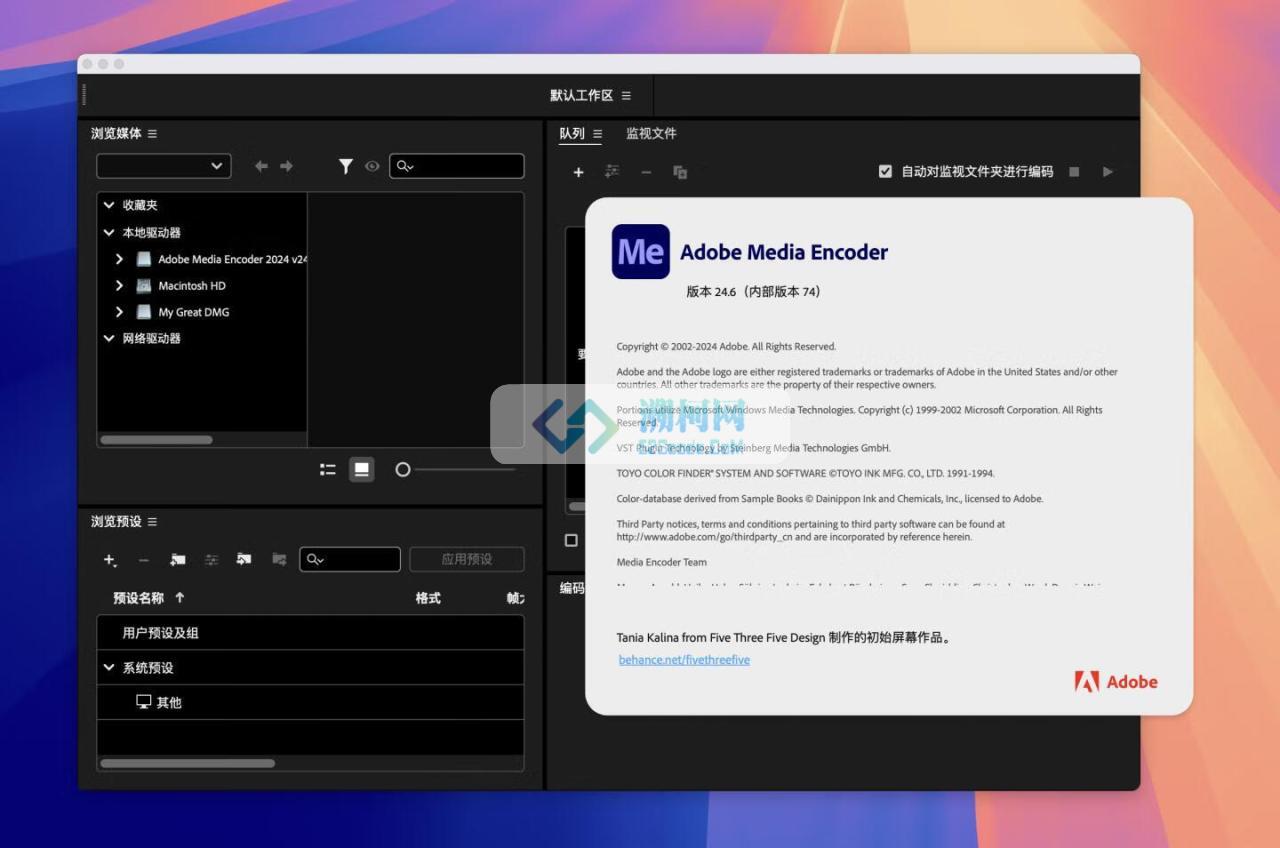Click the create new preset plus icon

(x=110, y=560)
